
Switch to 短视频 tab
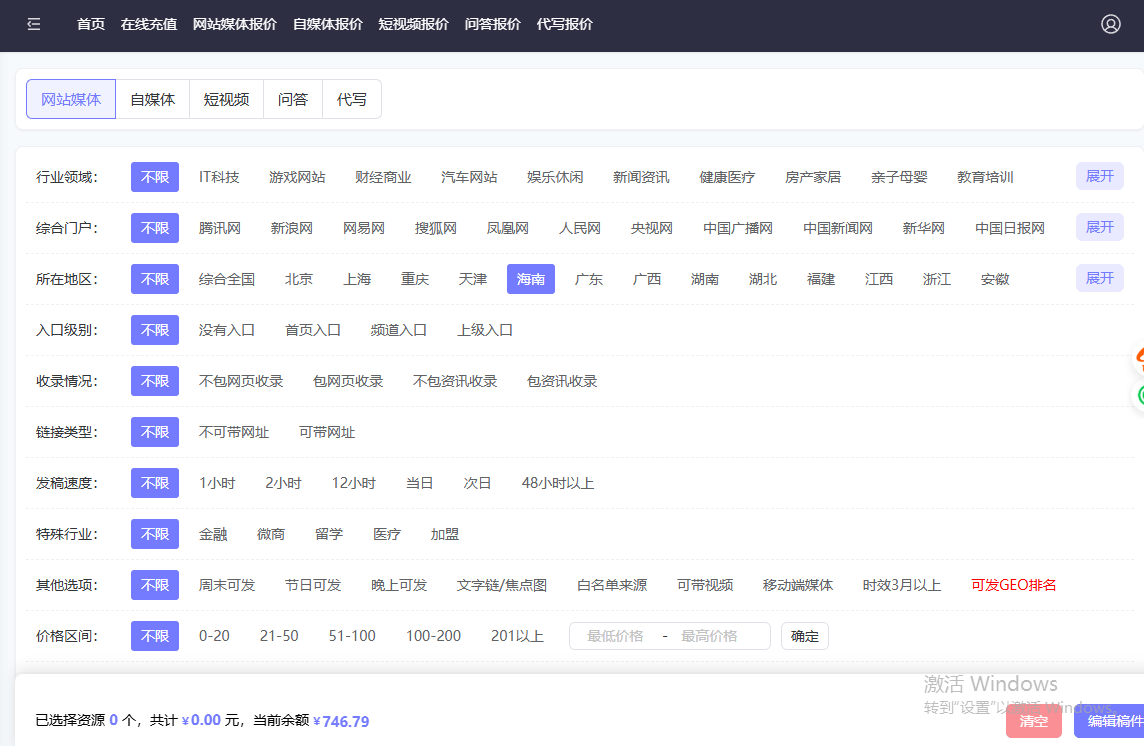tap(226, 99)
